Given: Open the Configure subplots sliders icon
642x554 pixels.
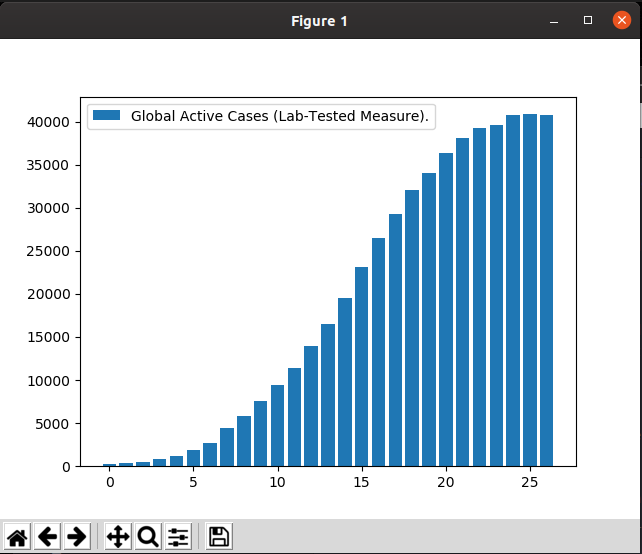Looking at the screenshot, I should pos(178,536).
